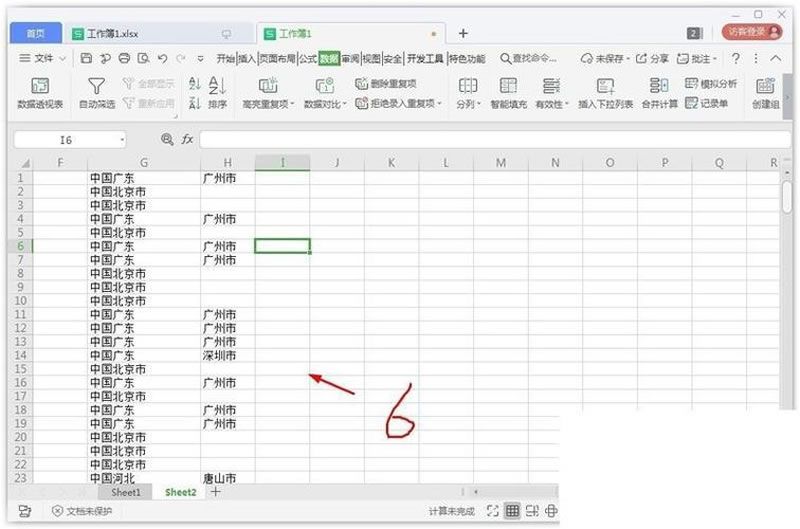Open 拒绝录入重复项 dropdown
This screenshot has width=800, height=529.
(398, 103)
